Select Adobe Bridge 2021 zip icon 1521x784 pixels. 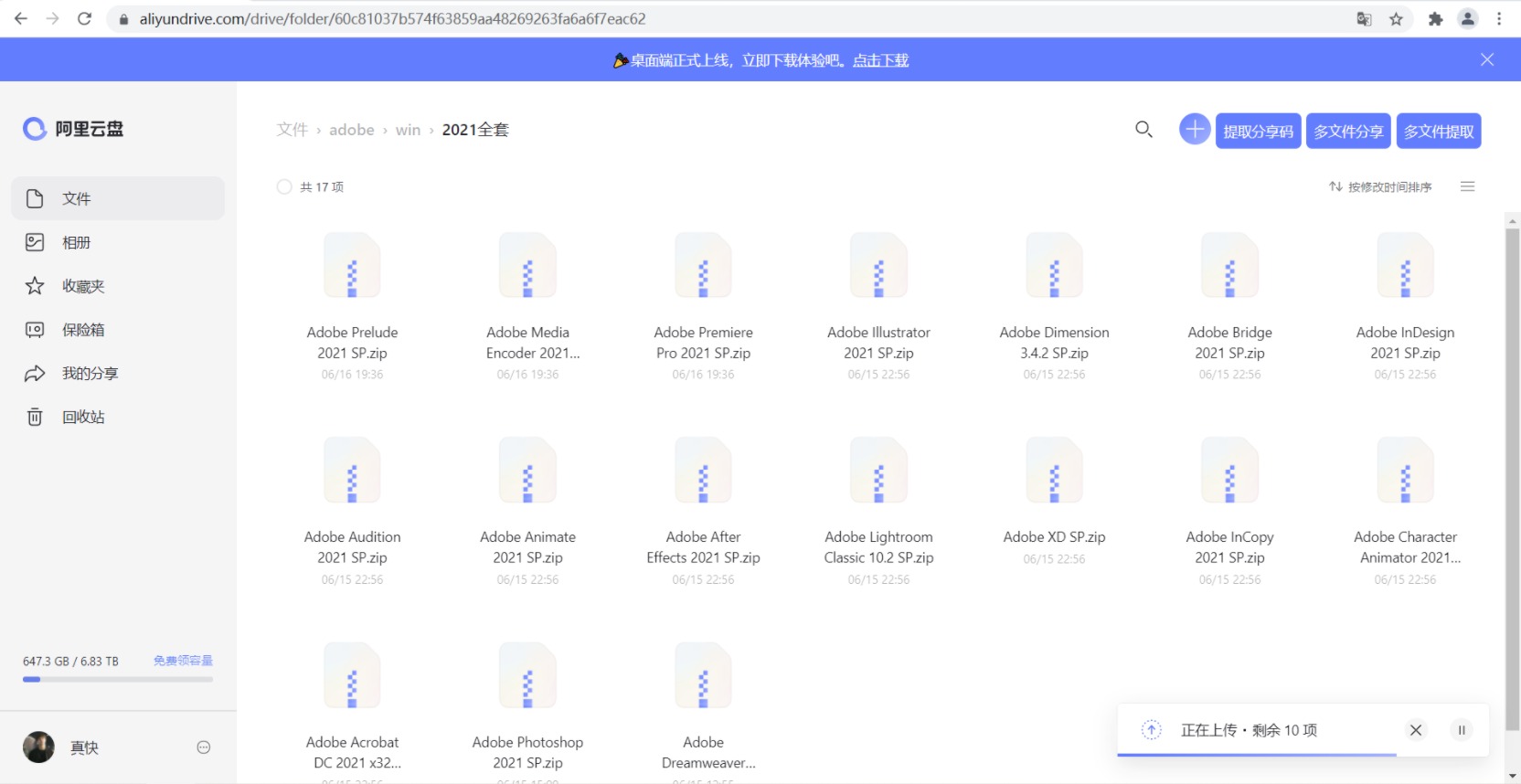coord(1229,266)
